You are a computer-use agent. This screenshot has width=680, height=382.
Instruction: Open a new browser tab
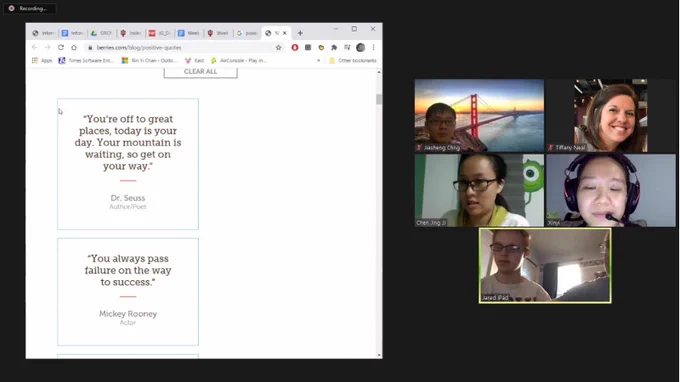[x=300, y=33]
